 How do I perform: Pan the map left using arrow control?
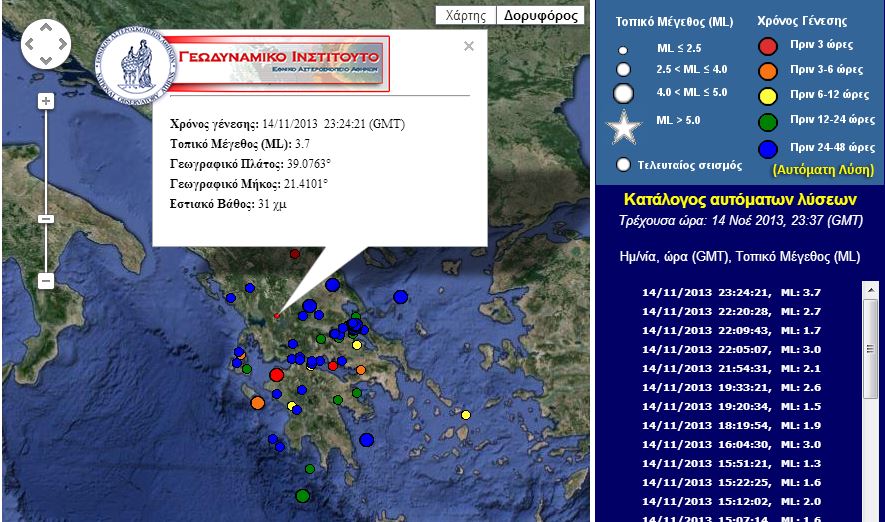point(31,45)
